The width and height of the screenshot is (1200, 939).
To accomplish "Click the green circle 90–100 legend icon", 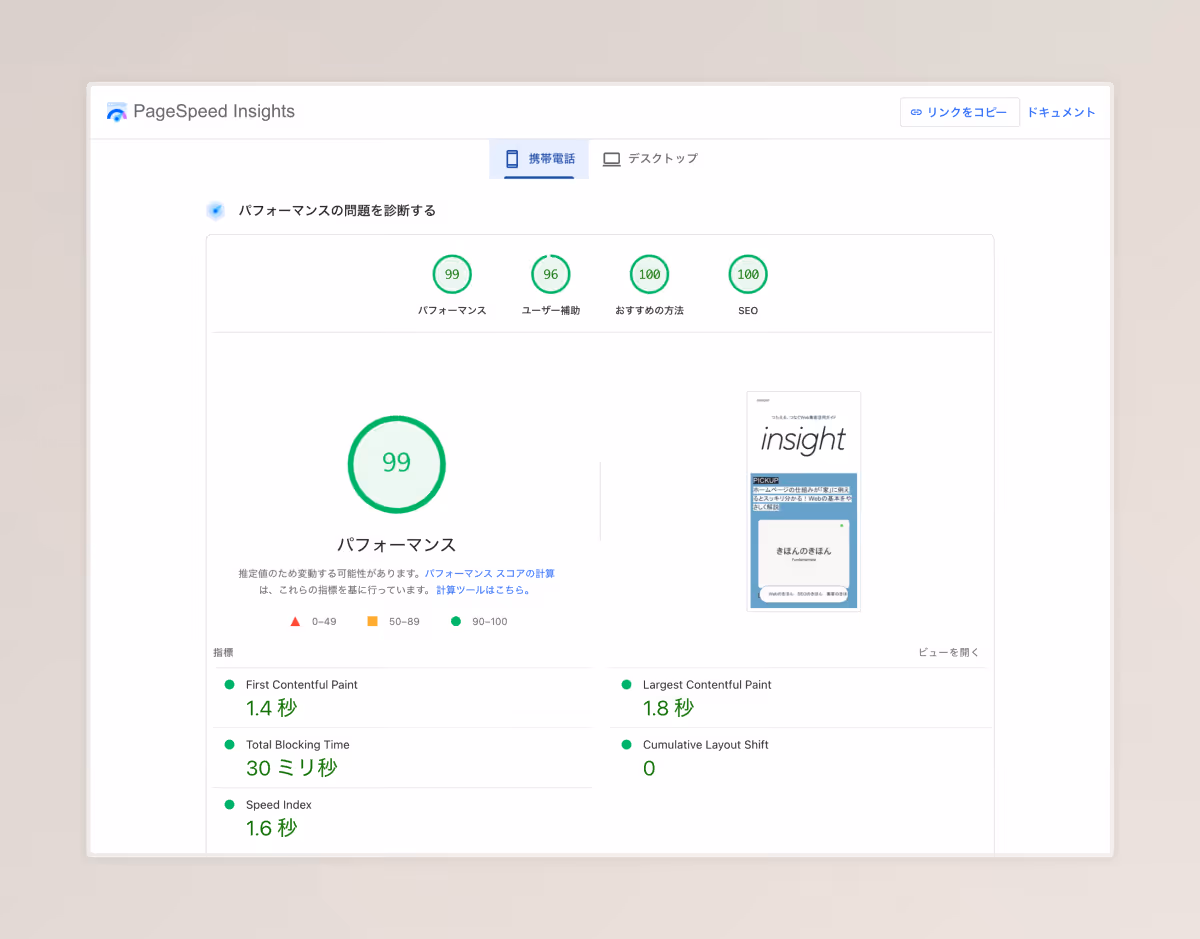I will (456, 621).
